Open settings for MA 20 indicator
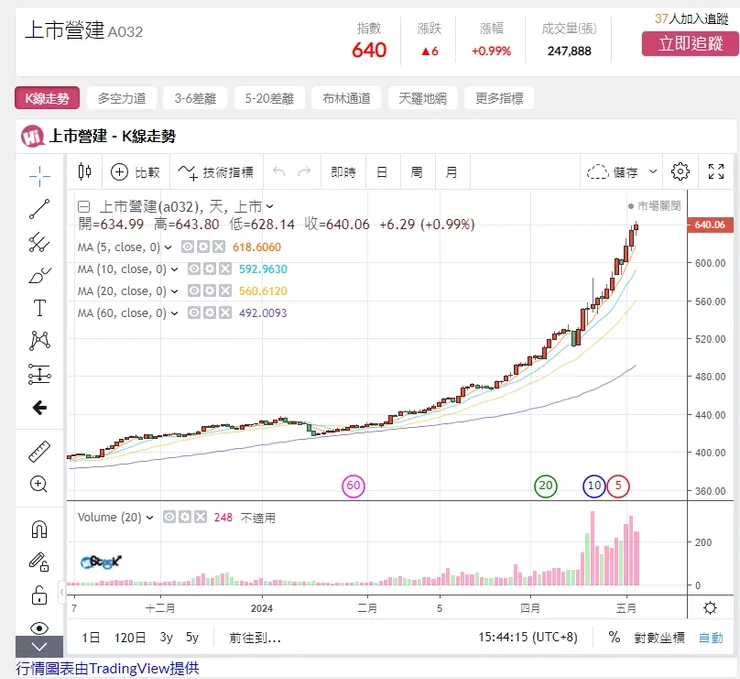The height and width of the screenshot is (679, 740). tap(210, 291)
